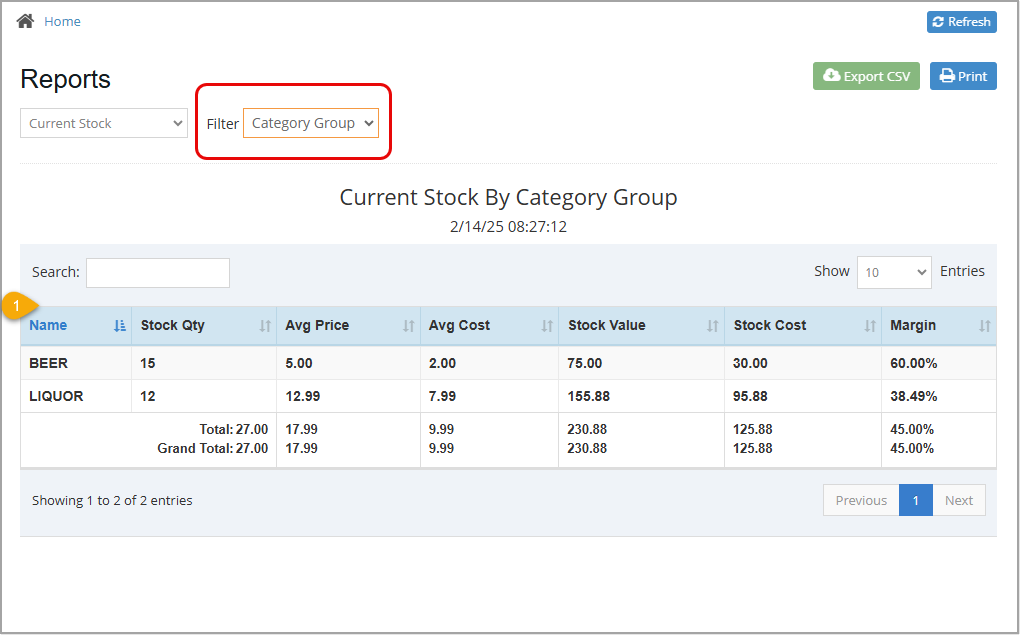1021x636 pixels.
Task: Click inside the Search field
Action: [157, 272]
